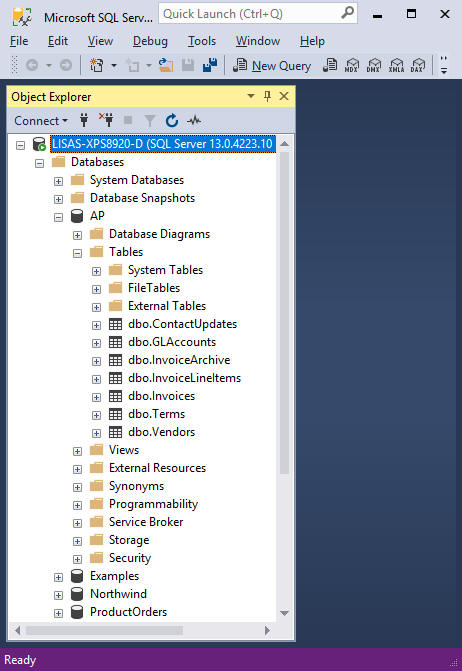Click the Quick Launch magnifier icon

[x=347, y=13]
